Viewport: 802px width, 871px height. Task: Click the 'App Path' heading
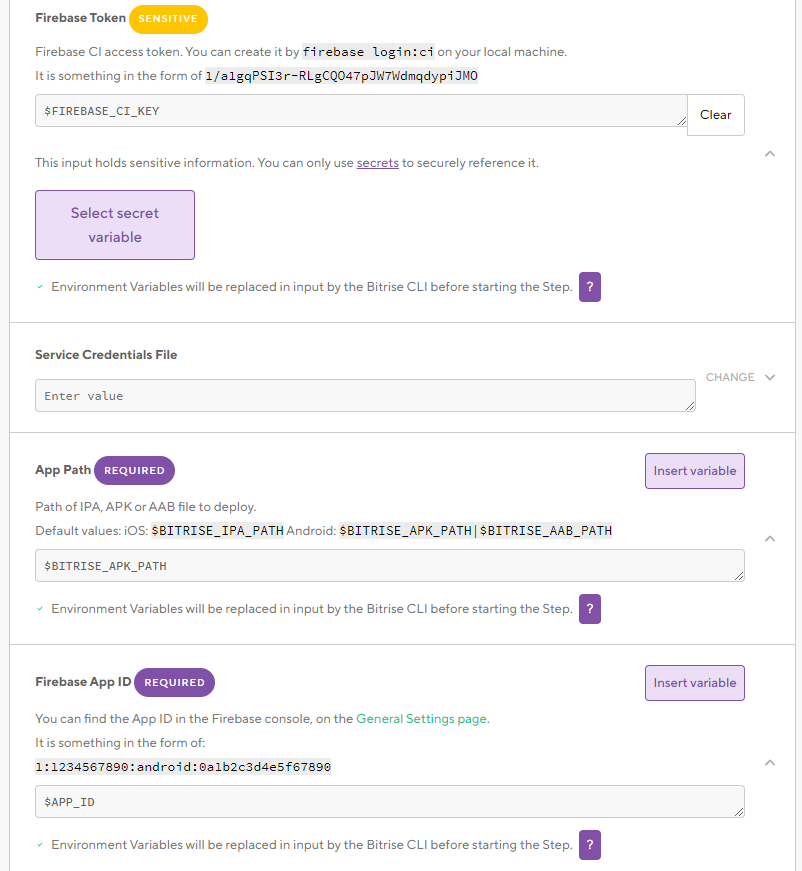63,470
